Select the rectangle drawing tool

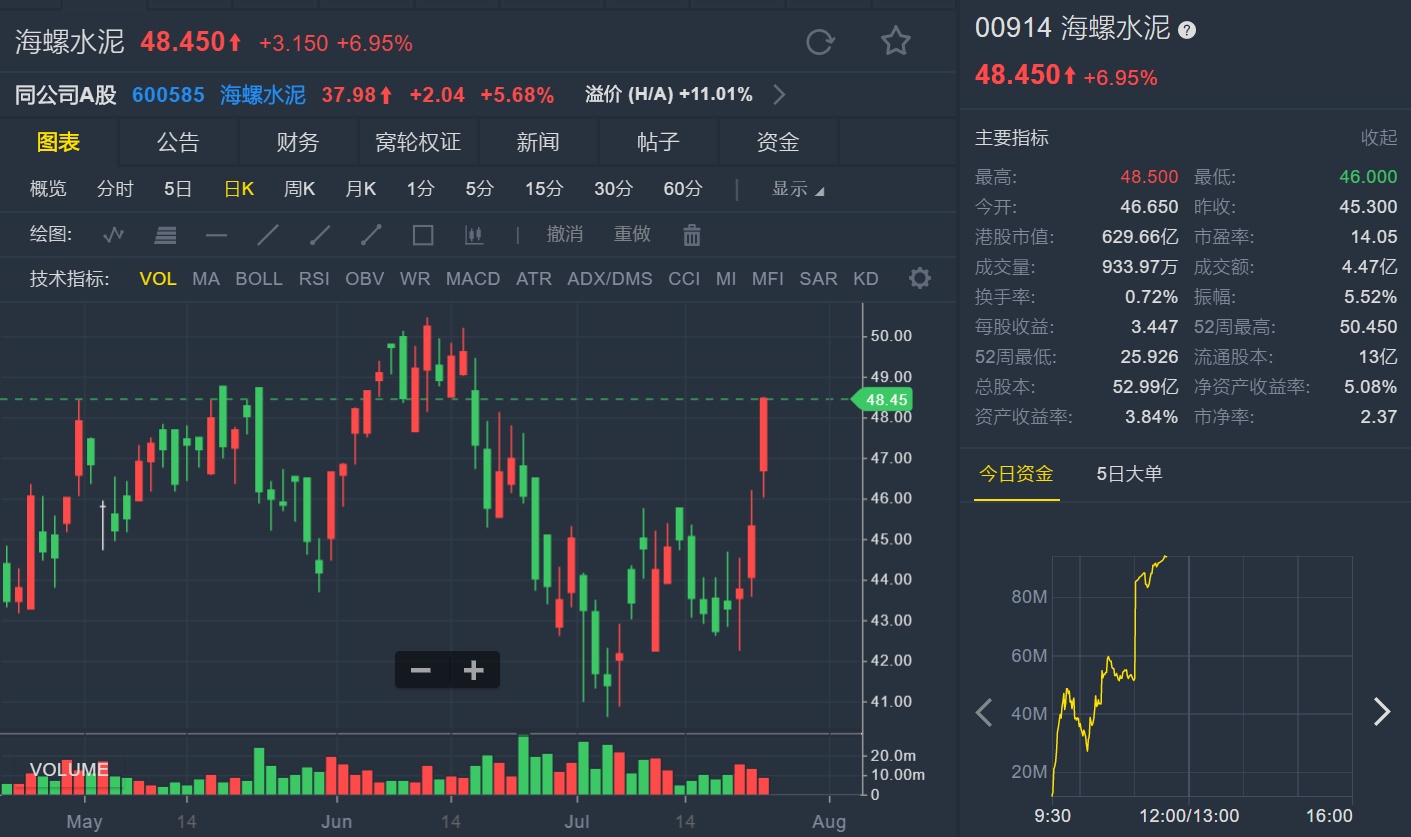tap(423, 235)
